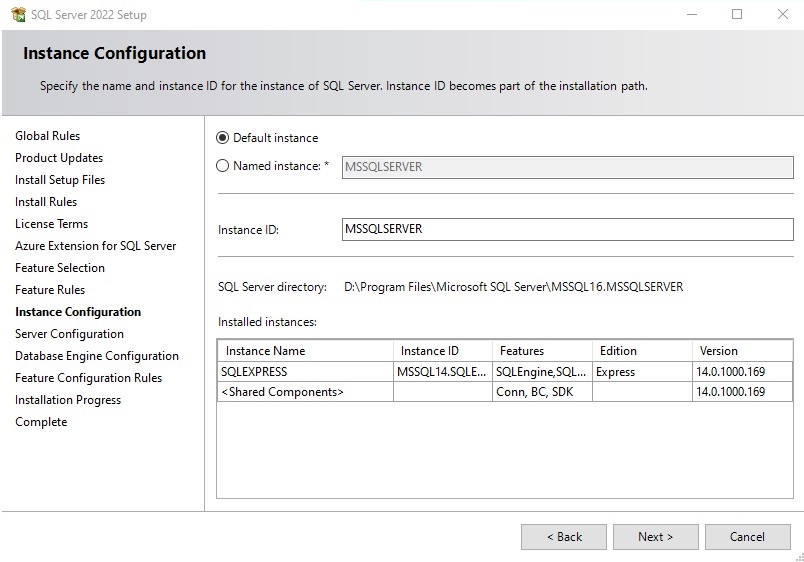Click the SQL Server Setup title bar icon

17,15
